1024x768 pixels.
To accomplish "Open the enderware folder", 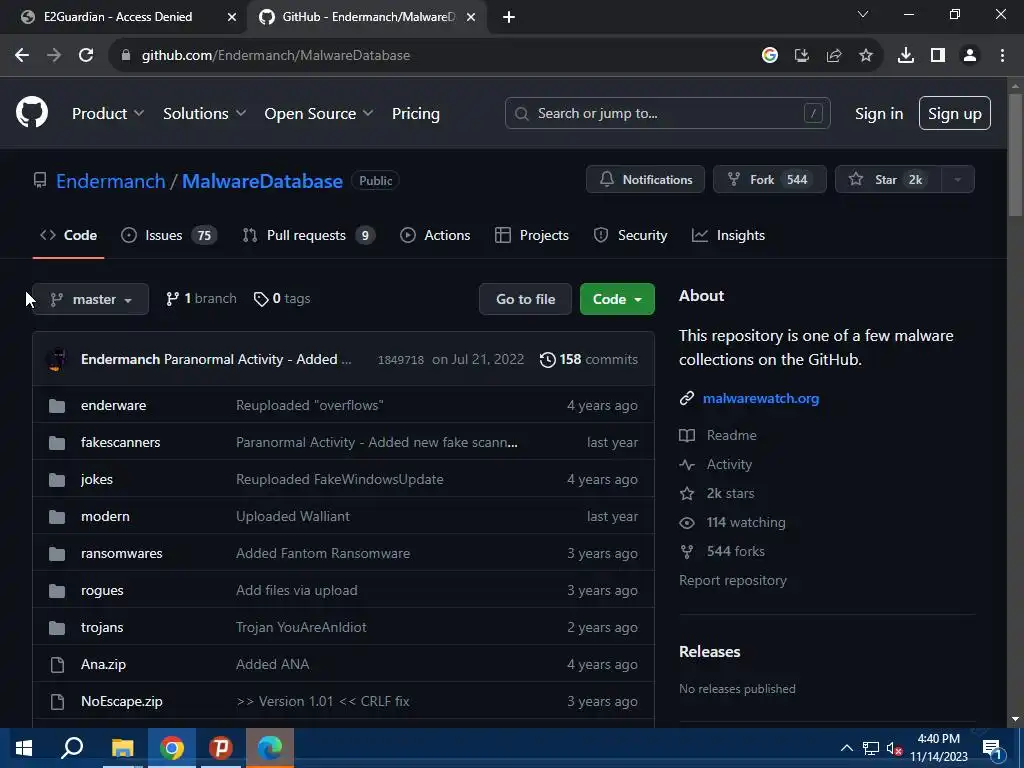I will tap(114, 405).
